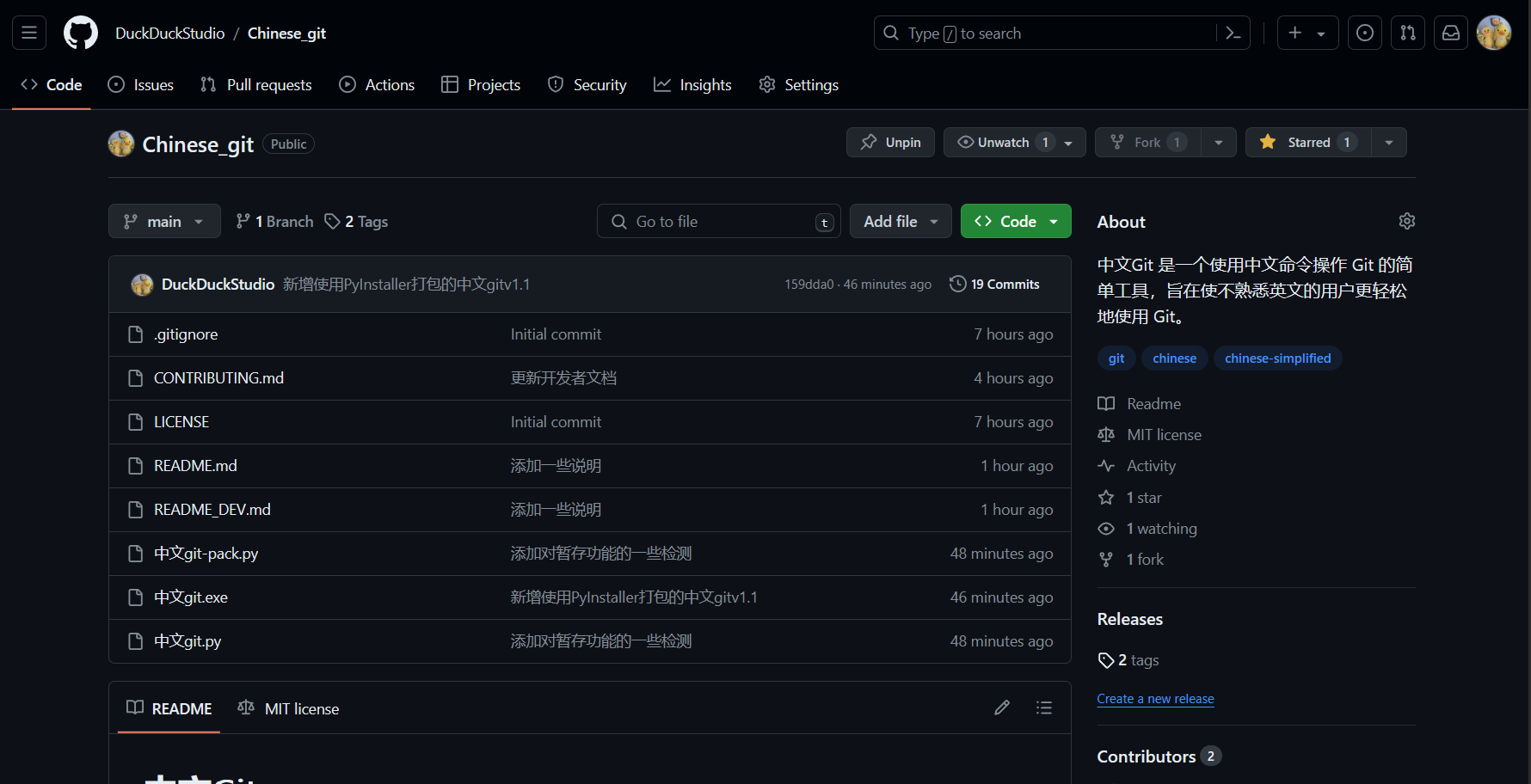Switch to the Code tab
Image resolution: width=1531 pixels, height=784 pixels.
52,84
